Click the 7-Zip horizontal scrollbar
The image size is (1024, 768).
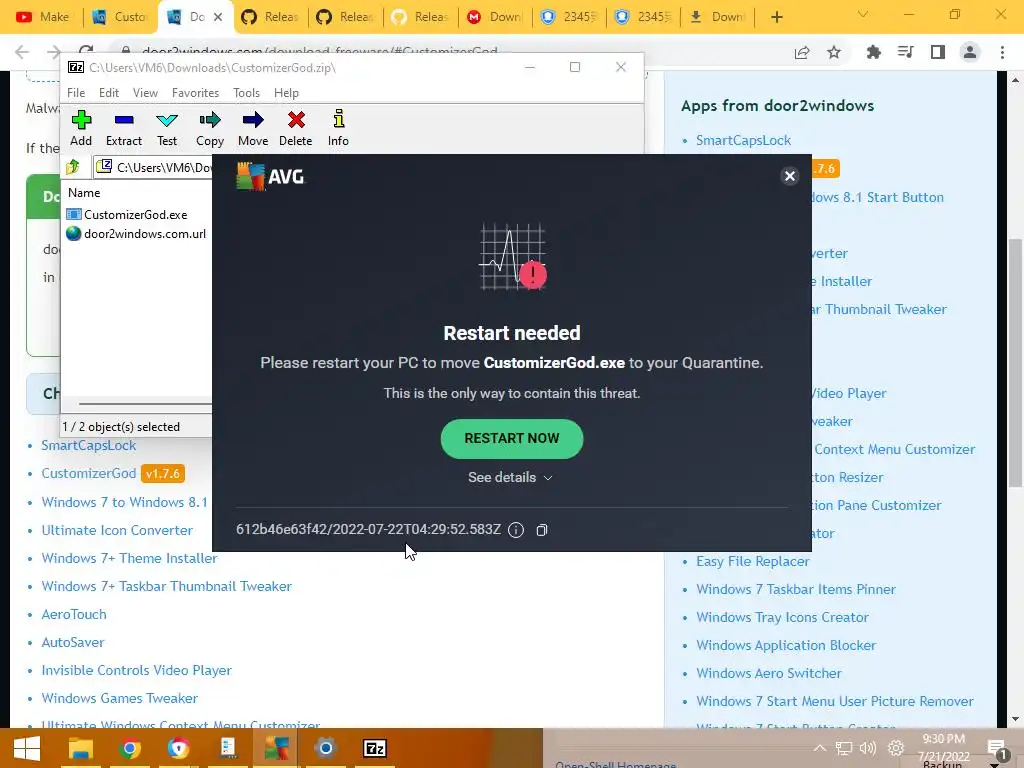[145, 404]
